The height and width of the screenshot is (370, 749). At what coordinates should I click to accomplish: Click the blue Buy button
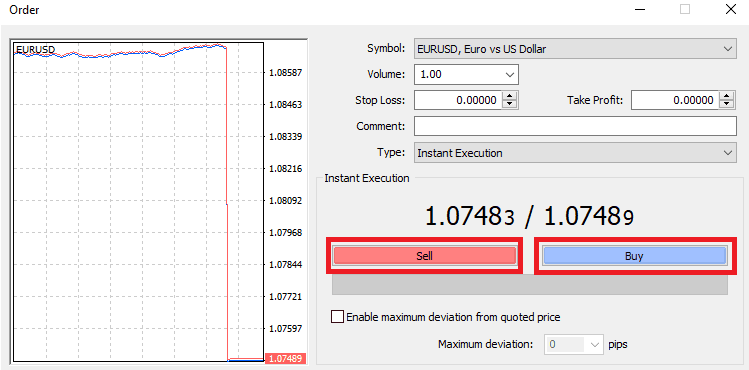coord(634,256)
